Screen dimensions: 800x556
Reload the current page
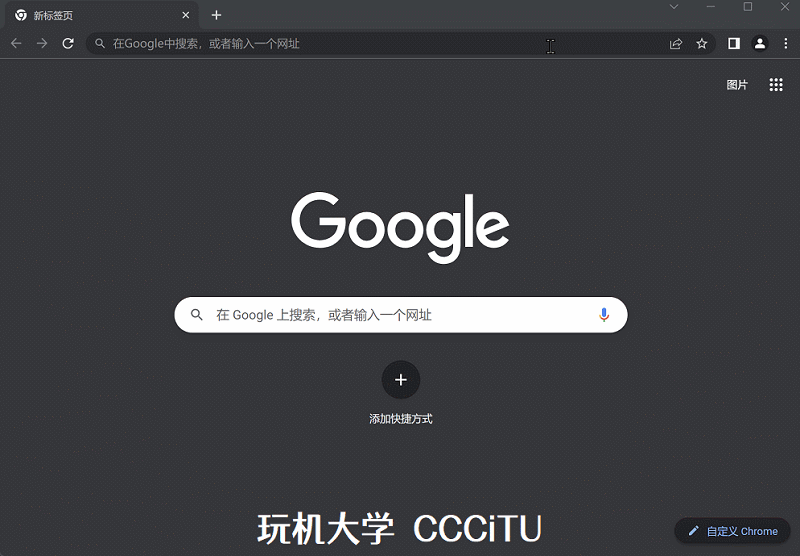pyautogui.click(x=68, y=44)
